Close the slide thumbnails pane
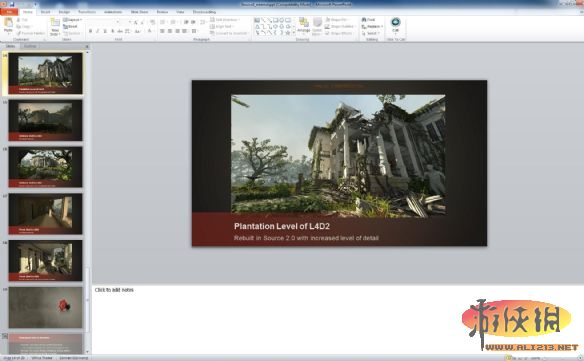The width and height of the screenshot is (584, 361). 87,46
